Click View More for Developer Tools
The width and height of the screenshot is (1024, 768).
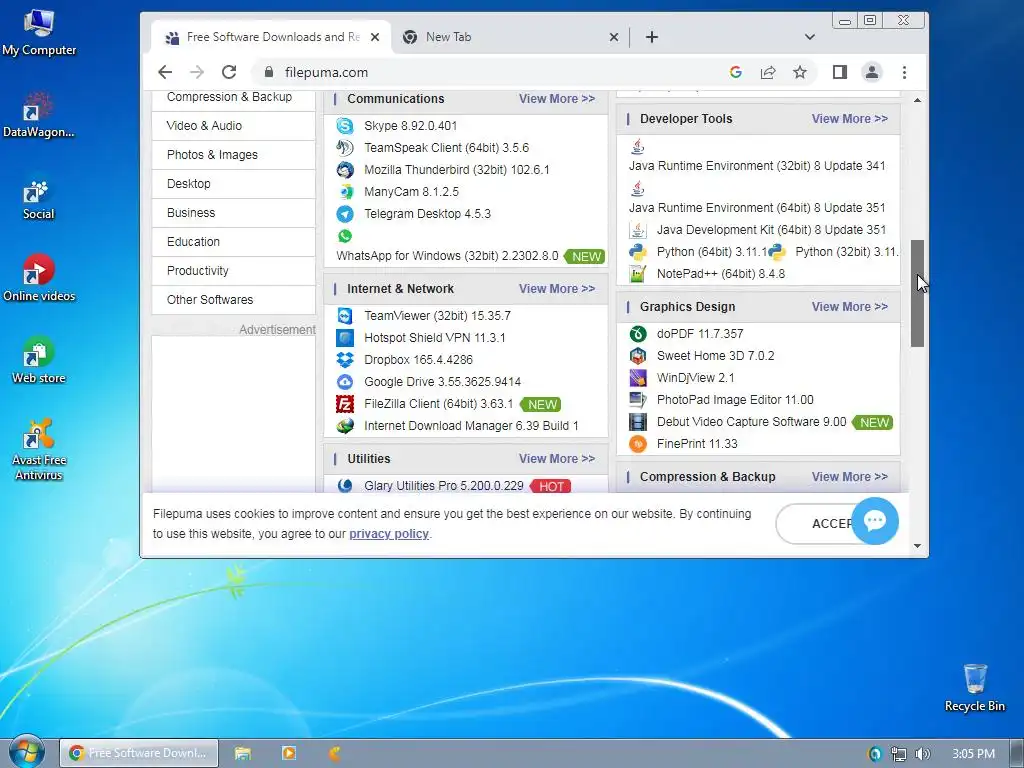pos(850,119)
